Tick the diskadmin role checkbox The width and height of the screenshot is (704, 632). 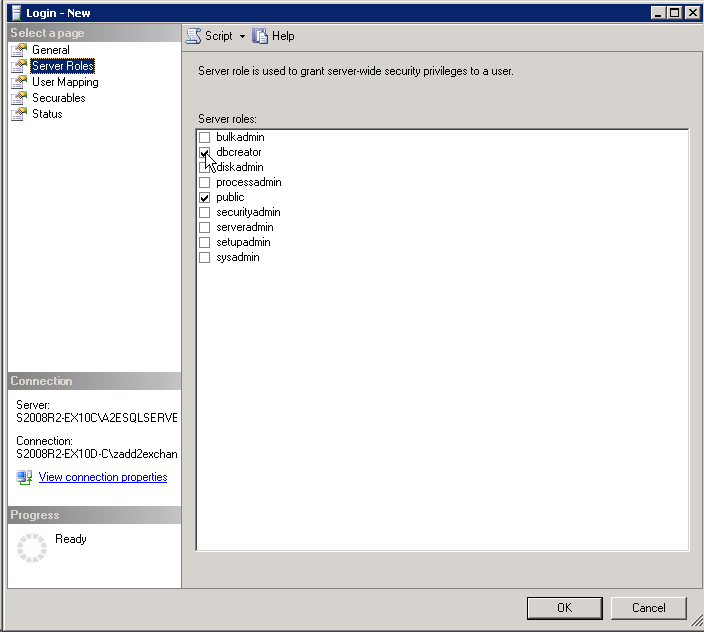205,167
